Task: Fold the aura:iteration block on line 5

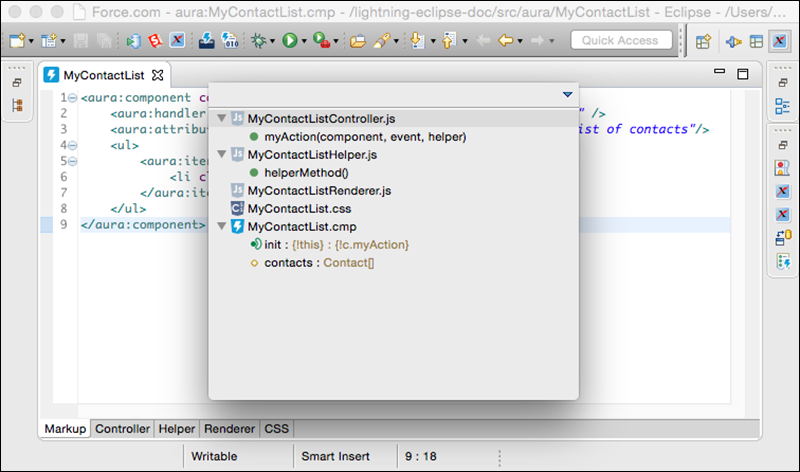Action: point(72,161)
